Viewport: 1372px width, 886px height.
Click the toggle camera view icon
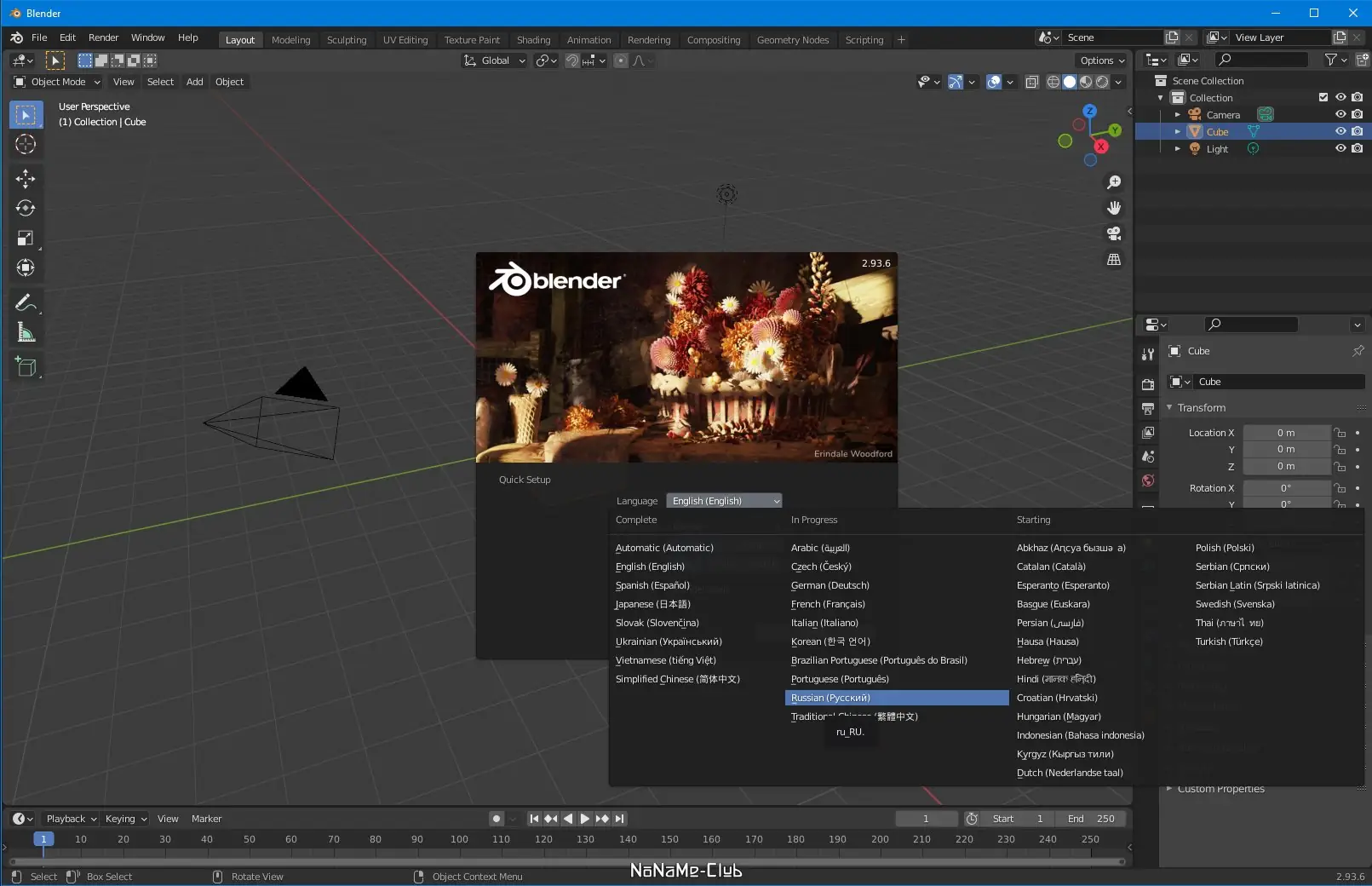1113,233
